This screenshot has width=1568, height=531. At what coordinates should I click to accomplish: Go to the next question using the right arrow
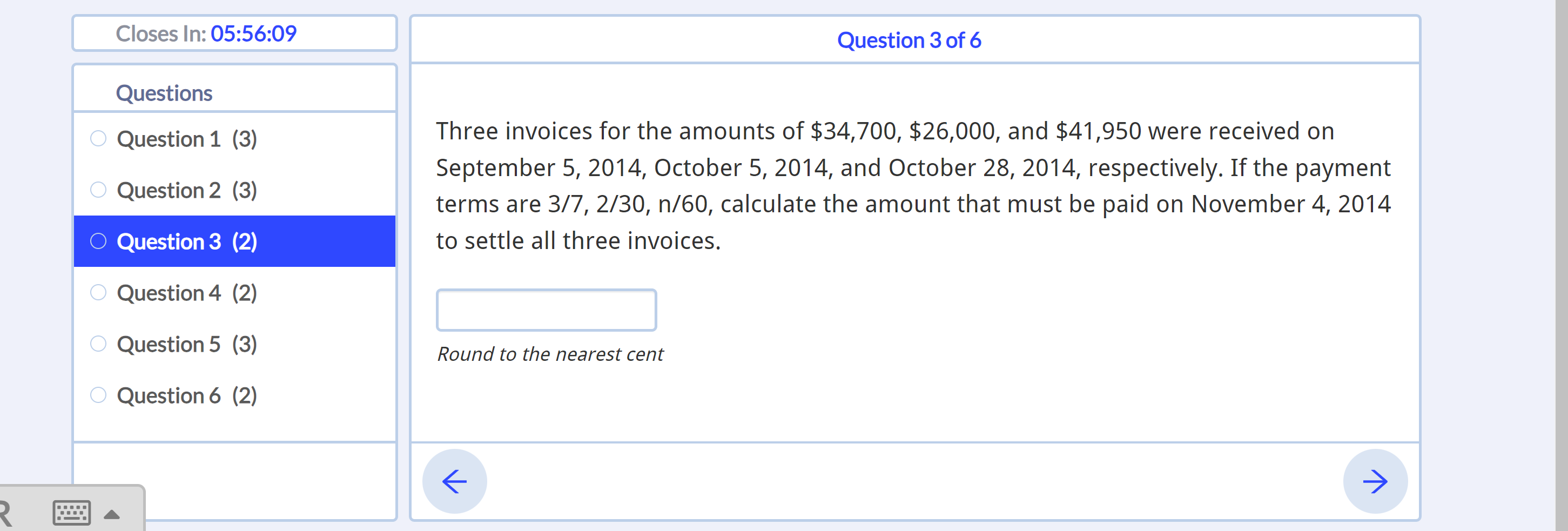pos(1375,480)
